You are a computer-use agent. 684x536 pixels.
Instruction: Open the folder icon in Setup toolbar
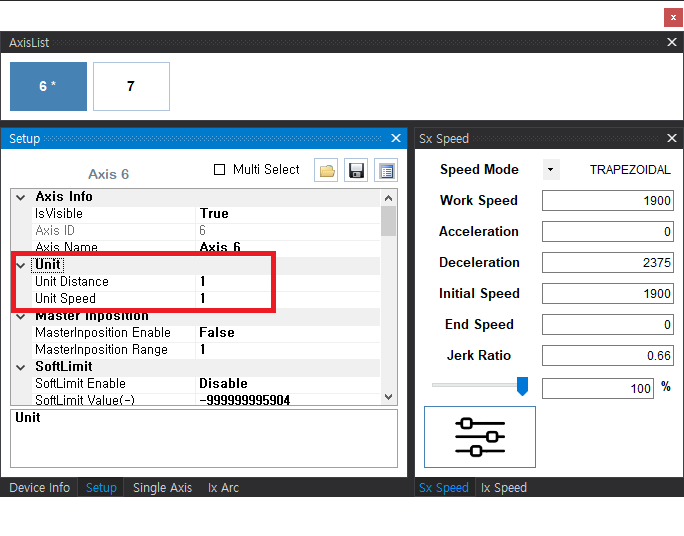(327, 171)
